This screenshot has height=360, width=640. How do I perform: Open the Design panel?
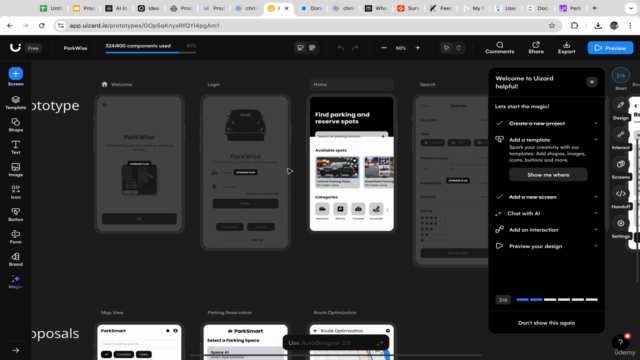click(620, 110)
